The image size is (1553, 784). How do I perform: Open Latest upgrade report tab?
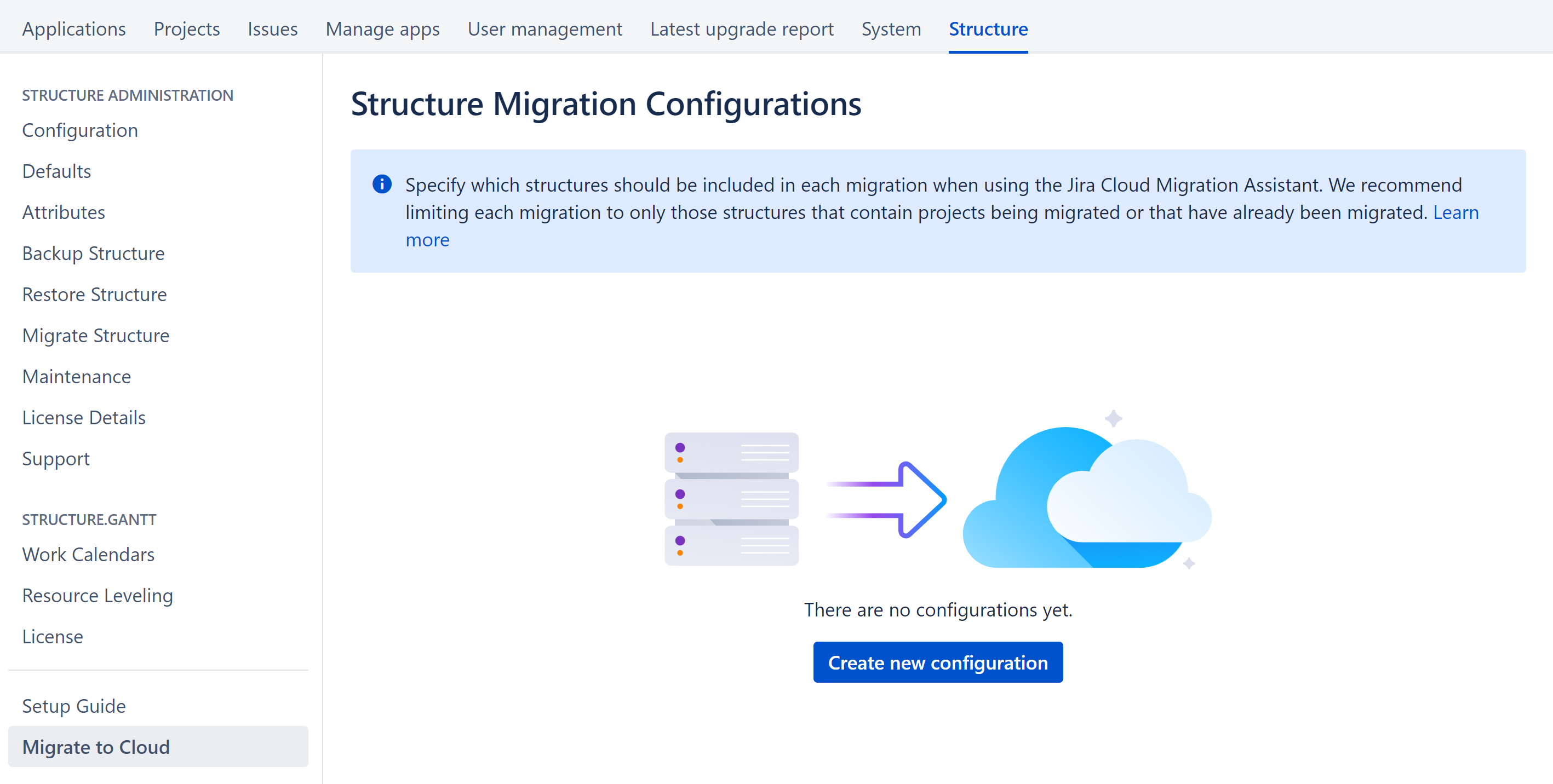click(x=742, y=28)
